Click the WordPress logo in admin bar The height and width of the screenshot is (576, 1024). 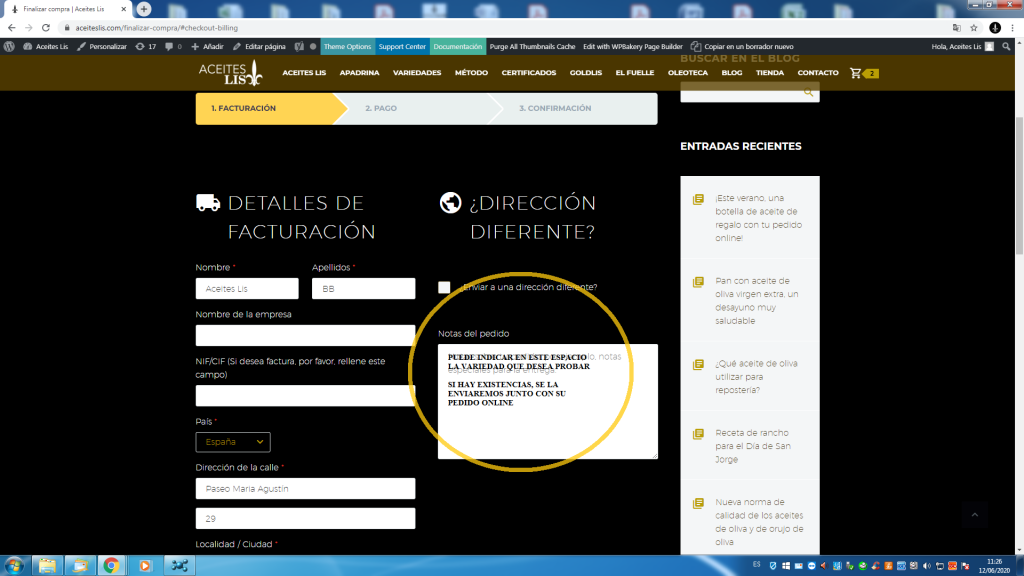pos(9,46)
